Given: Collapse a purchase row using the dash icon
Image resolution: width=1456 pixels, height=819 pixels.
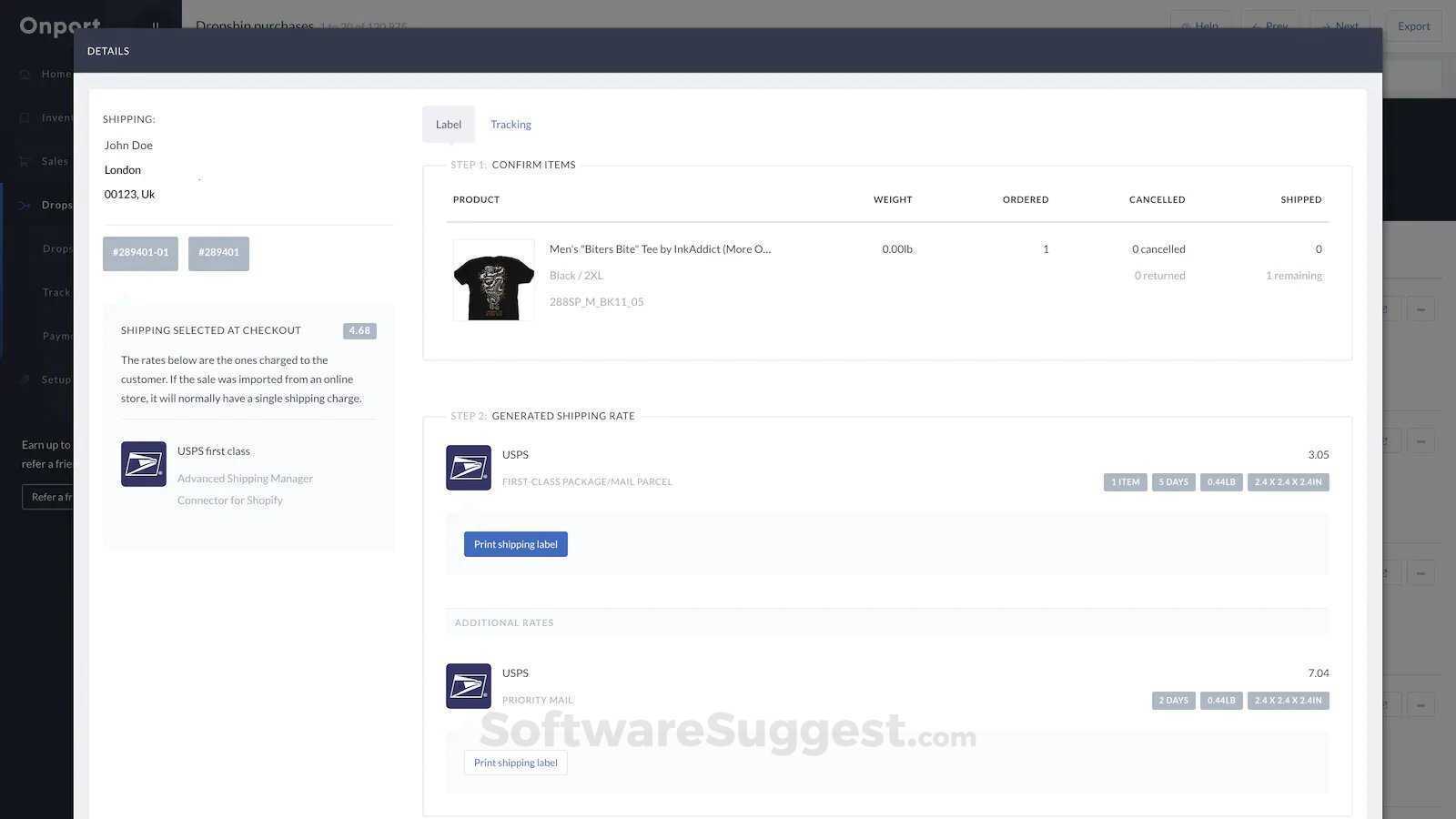Looking at the screenshot, I should [x=1421, y=308].
